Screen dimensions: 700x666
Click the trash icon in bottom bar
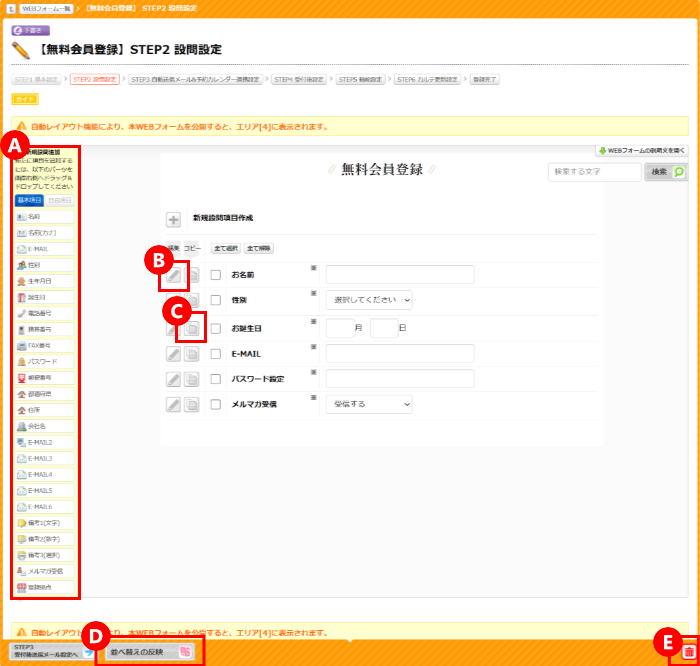pyautogui.click(x=688, y=652)
